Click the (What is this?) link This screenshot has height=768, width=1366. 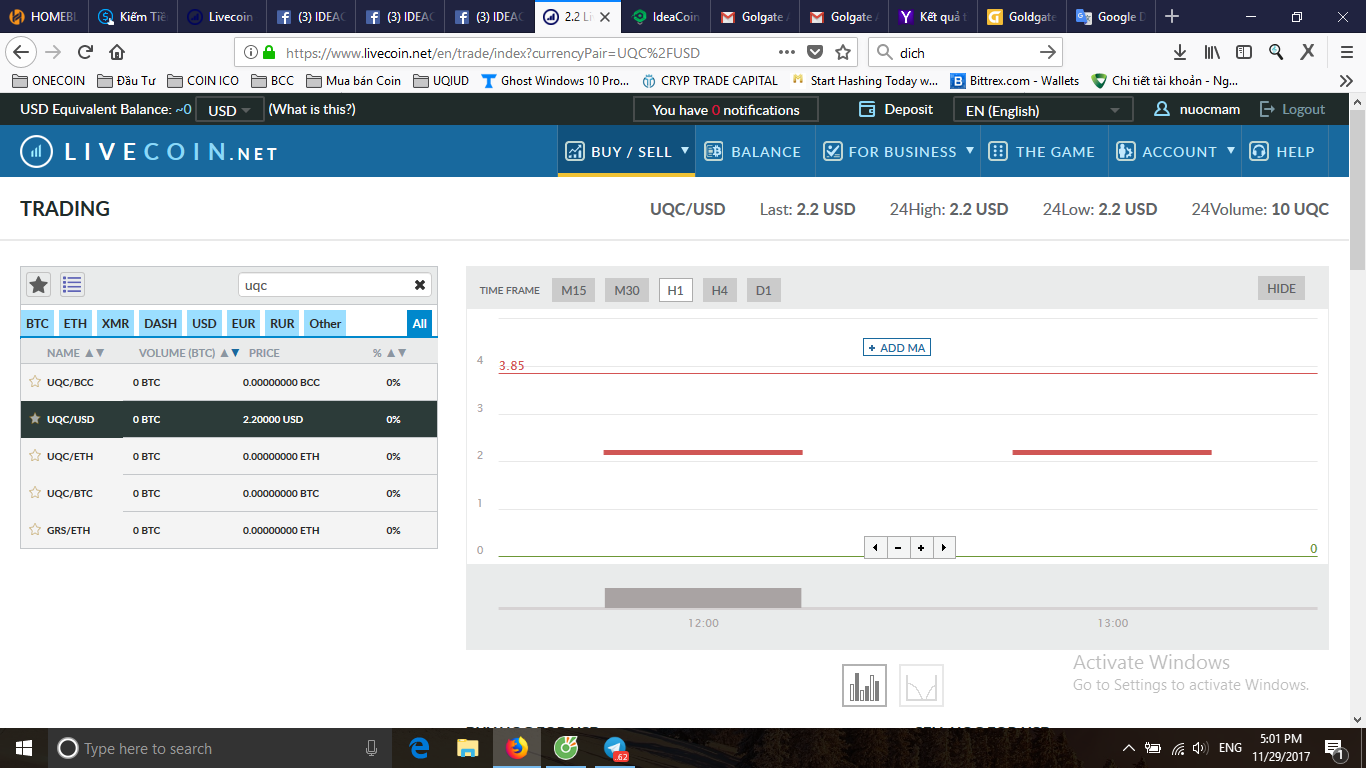point(312,110)
